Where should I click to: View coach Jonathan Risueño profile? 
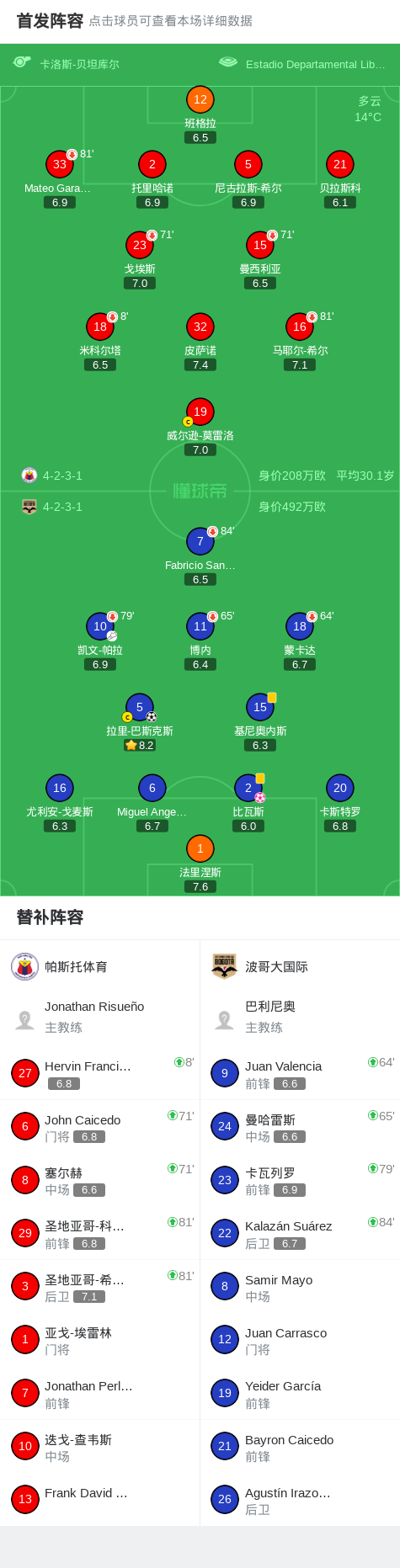100,1017
